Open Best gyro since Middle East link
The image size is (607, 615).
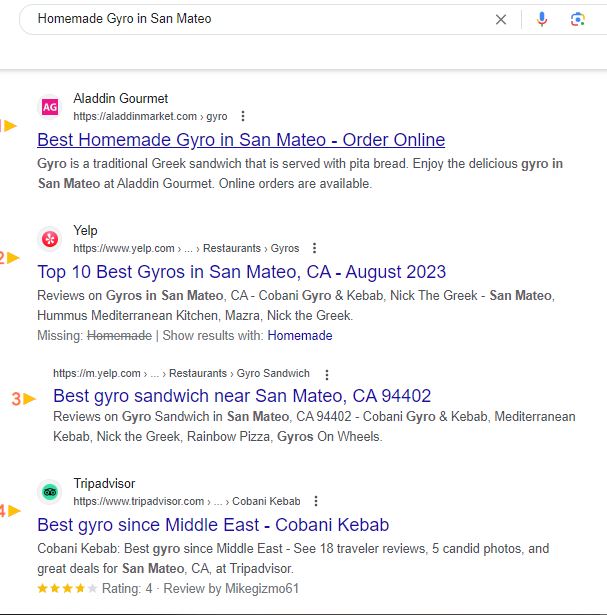tap(213, 525)
